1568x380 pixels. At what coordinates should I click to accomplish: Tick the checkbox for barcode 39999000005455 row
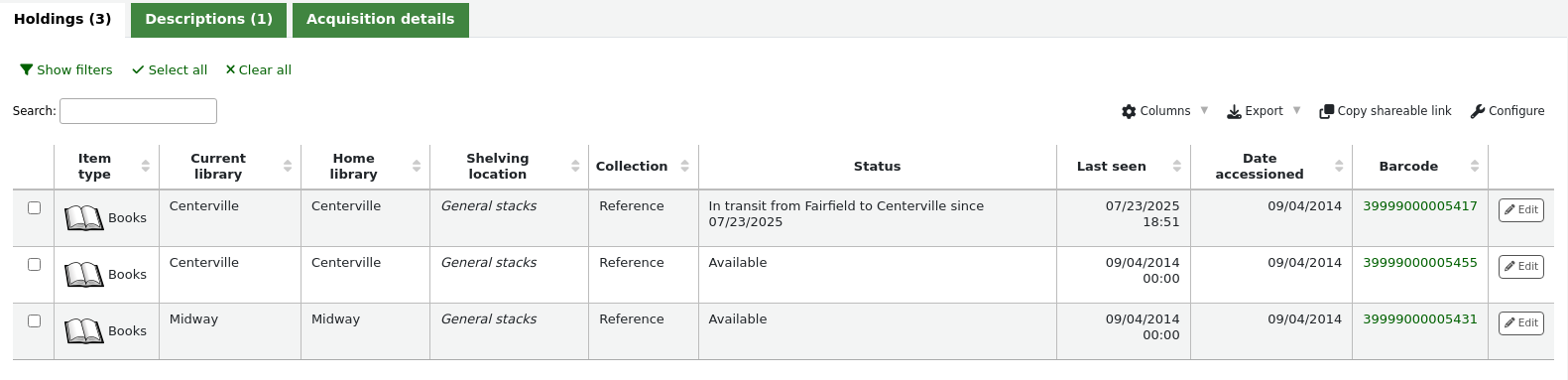click(34, 264)
